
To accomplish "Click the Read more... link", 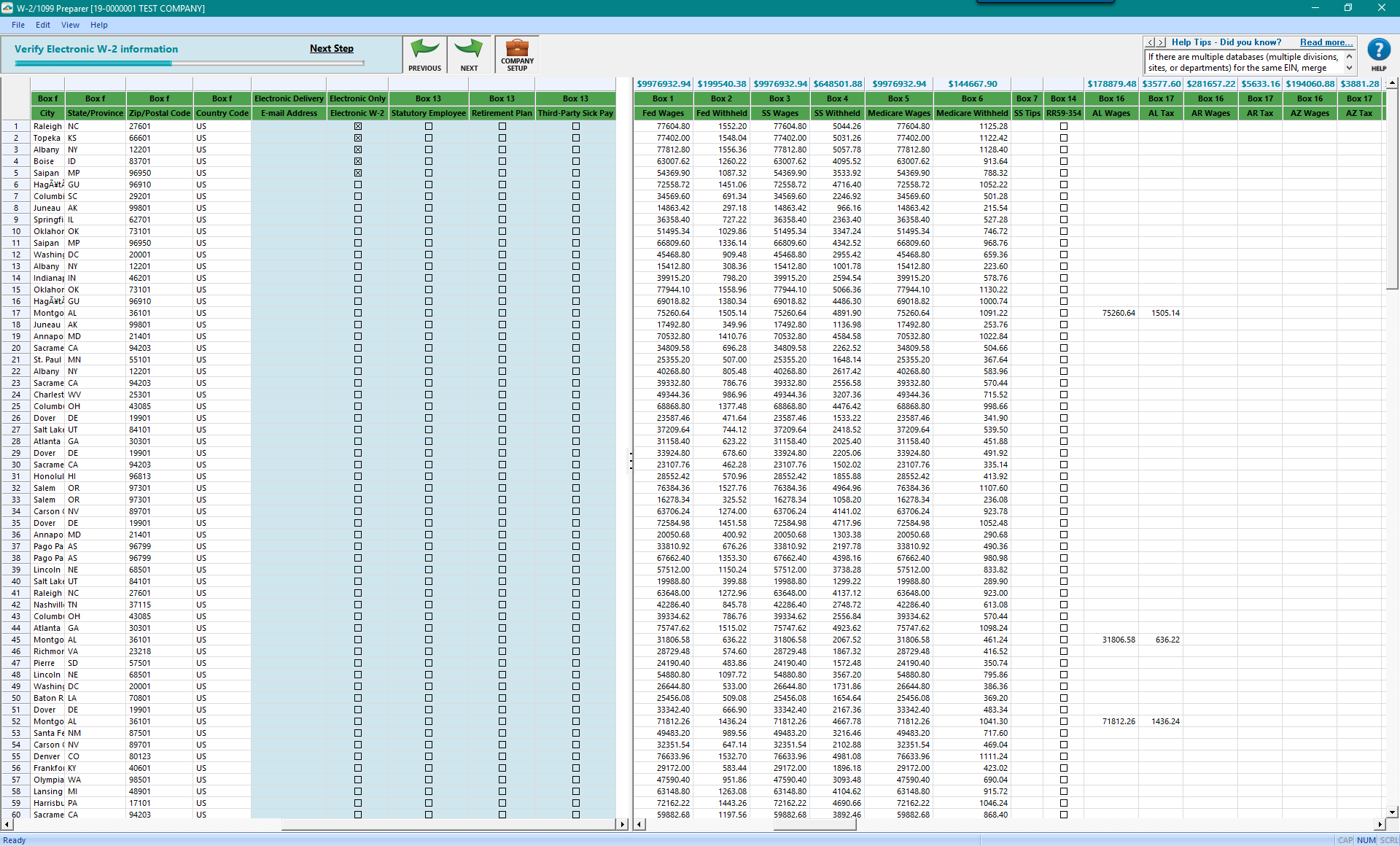I will pos(1326,42).
